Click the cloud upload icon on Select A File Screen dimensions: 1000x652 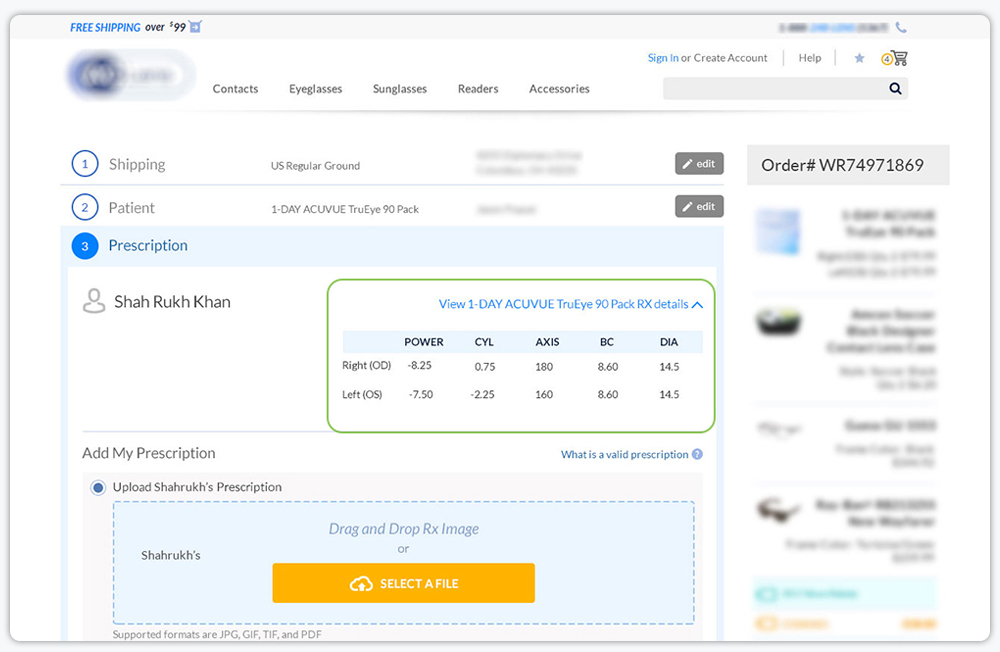(360, 583)
